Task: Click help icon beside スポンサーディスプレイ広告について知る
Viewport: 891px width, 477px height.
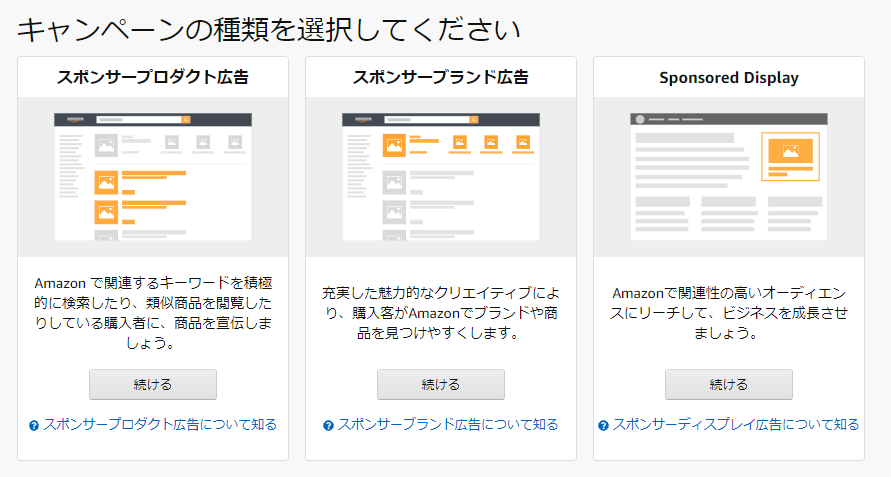Action: click(603, 425)
